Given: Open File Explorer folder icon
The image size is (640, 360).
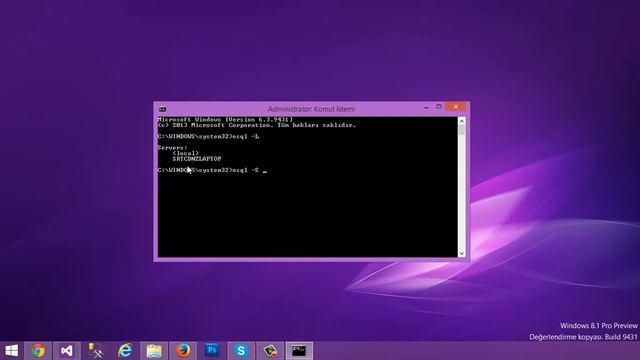Looking at the screenshot, I should point(154,351).
